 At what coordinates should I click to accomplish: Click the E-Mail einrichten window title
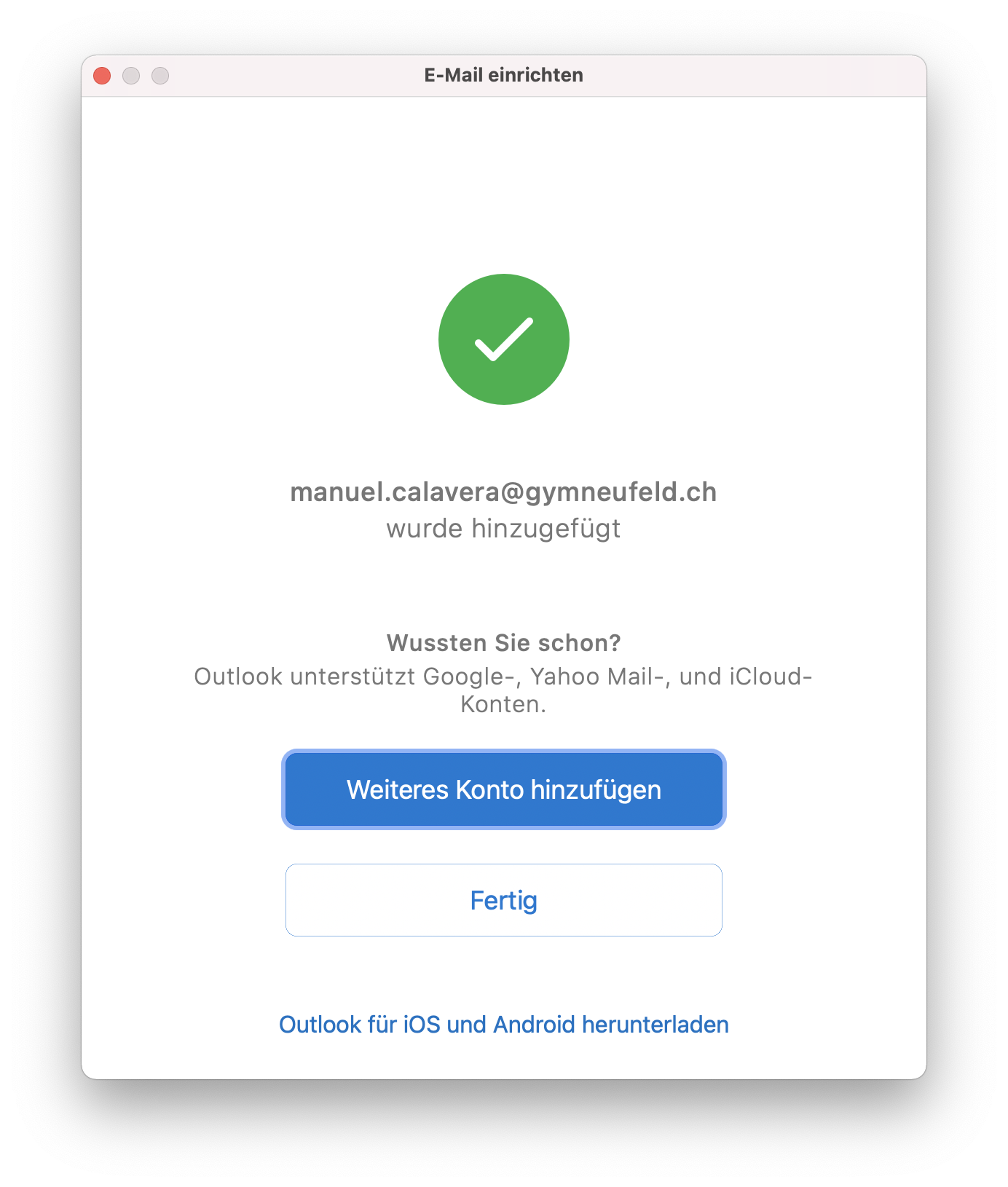[x=503, y=75]
